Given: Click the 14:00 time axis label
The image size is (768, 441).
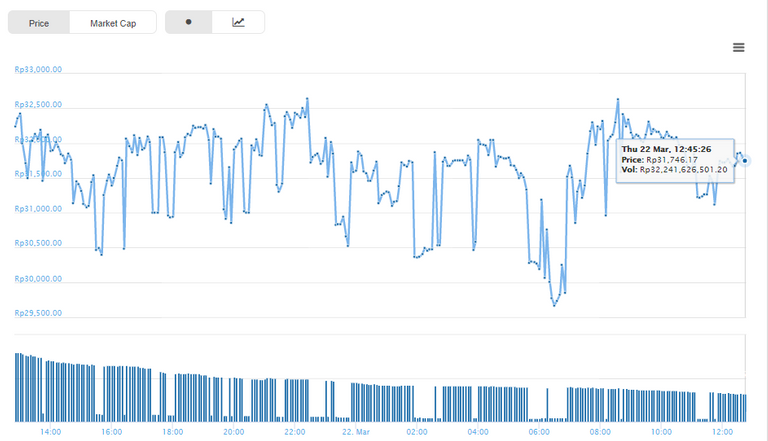Looking at the screenshot, I should pos(50,432).
